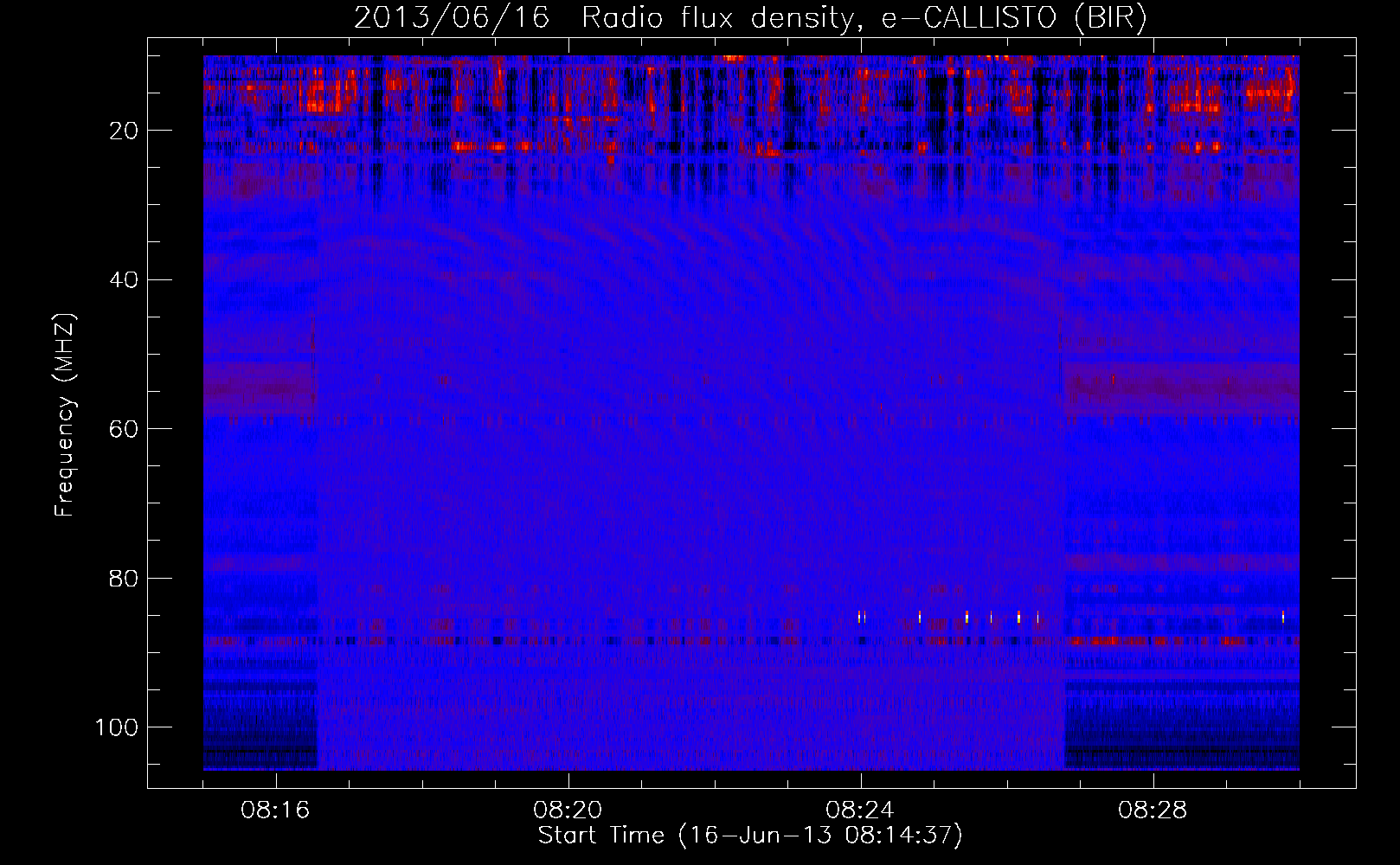
Task: Click the '08:20' time tick label
Action: click(x=568, y=811)
